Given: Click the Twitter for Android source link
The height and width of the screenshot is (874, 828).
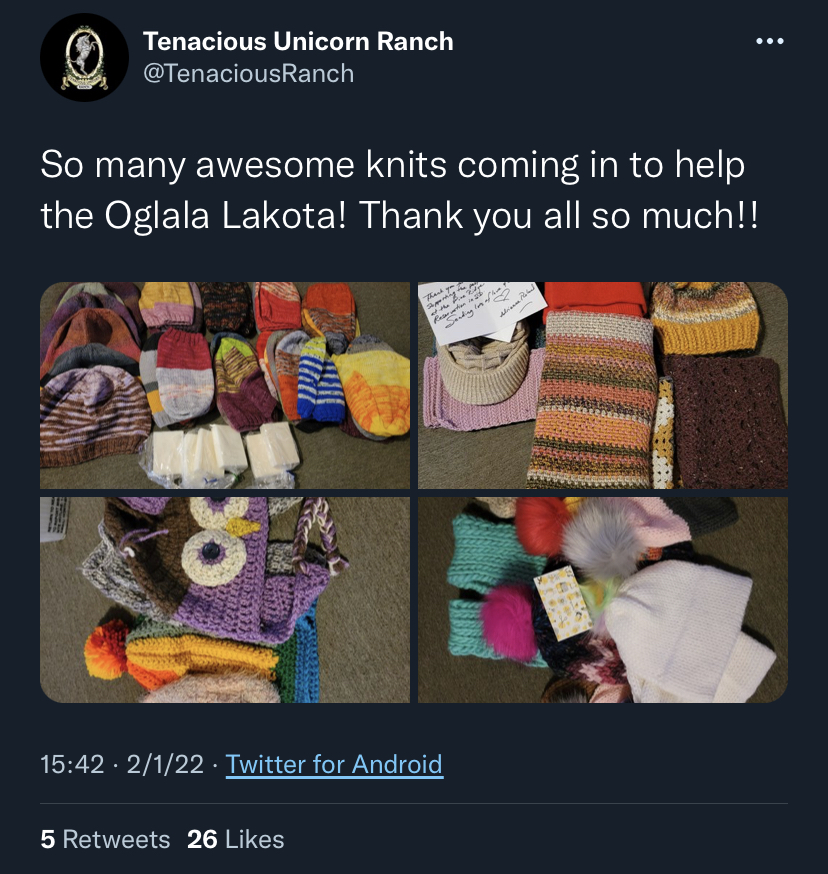Looking at the screenshot, I should (x=334, y=764).
